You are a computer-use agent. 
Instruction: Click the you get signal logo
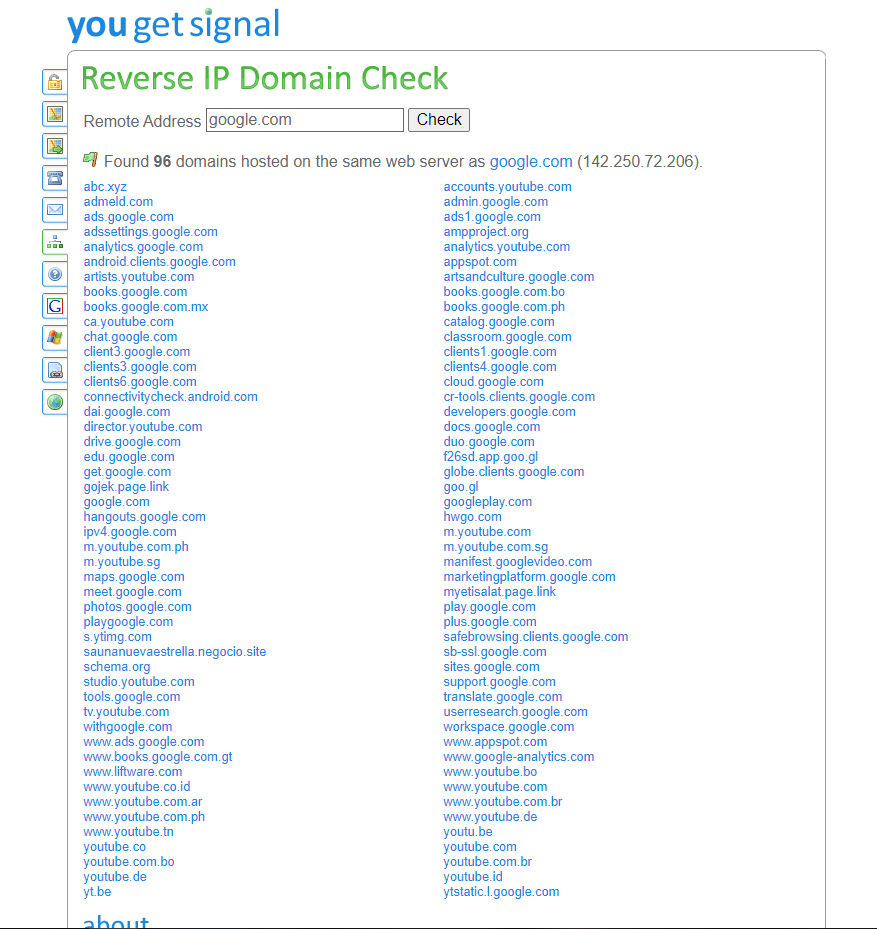pyautogui.click(x=173, y=24)
